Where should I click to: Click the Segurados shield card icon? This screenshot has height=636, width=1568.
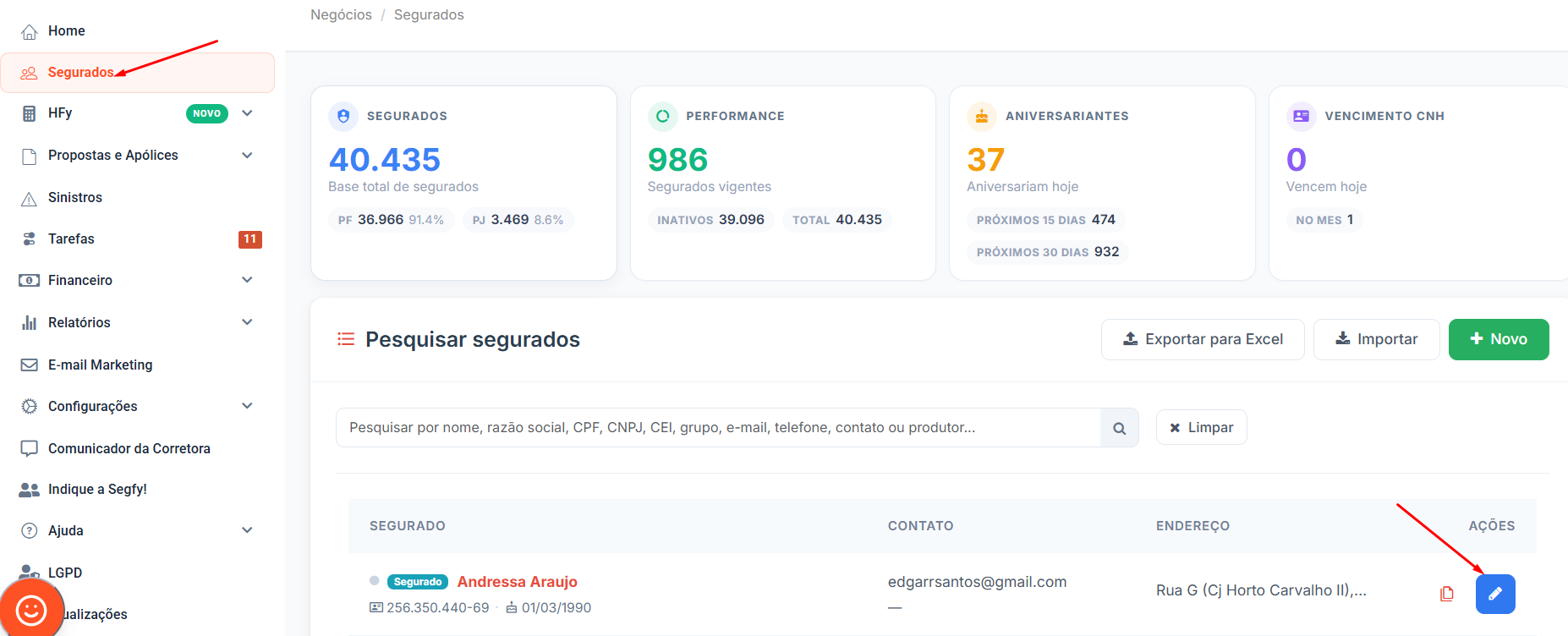[343, 116]
